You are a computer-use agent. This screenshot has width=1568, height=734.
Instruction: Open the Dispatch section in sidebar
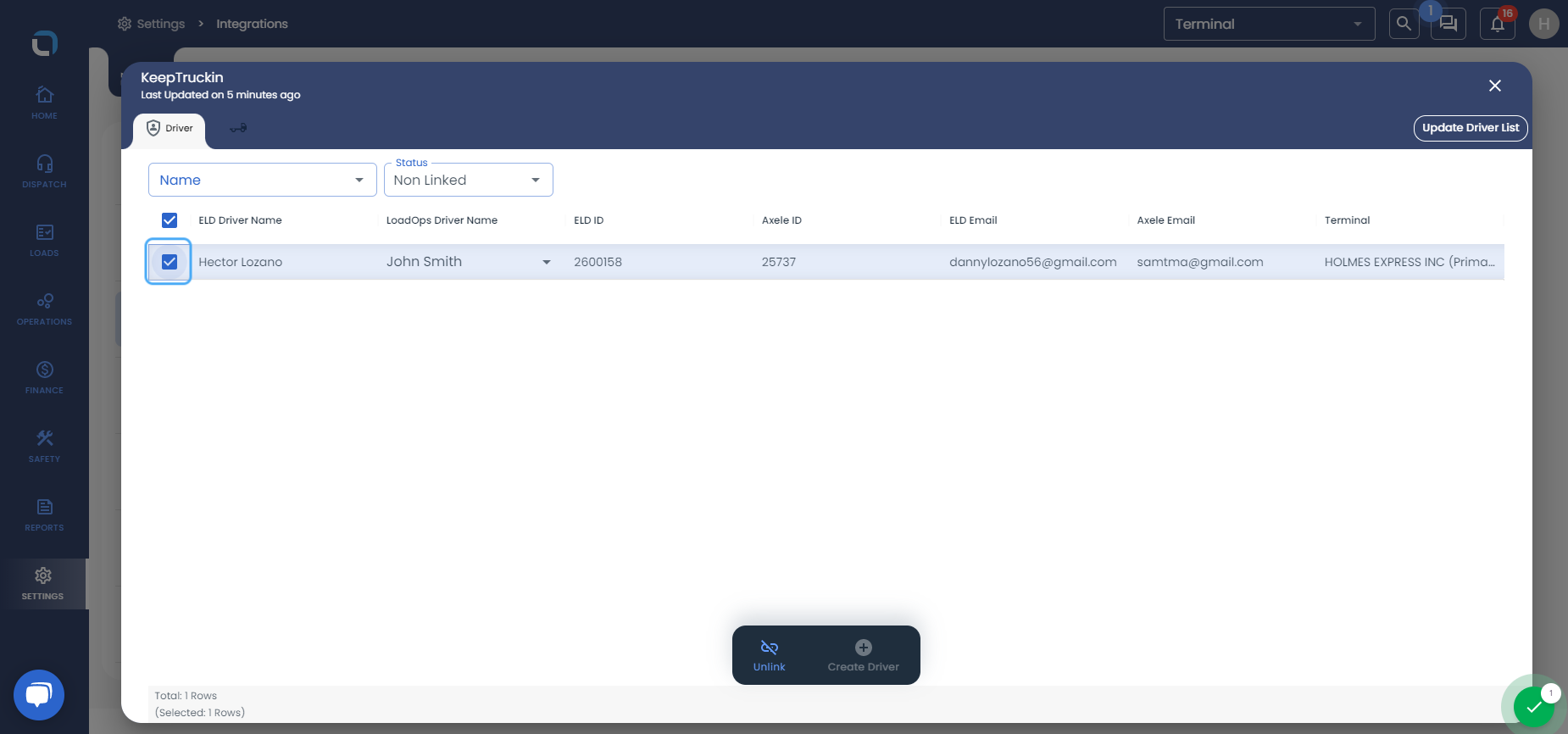click(44, 171)
